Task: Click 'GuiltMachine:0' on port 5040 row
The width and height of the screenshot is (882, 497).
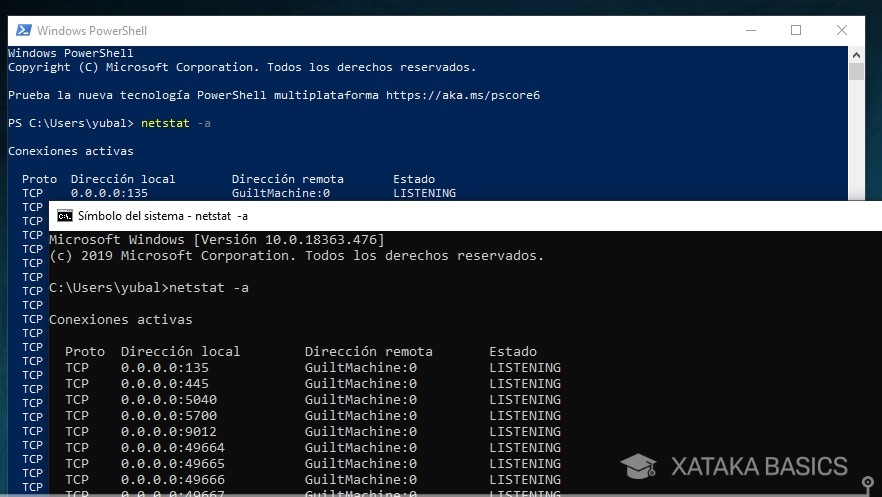Action: pyautogui.click(x=361, y=400)
